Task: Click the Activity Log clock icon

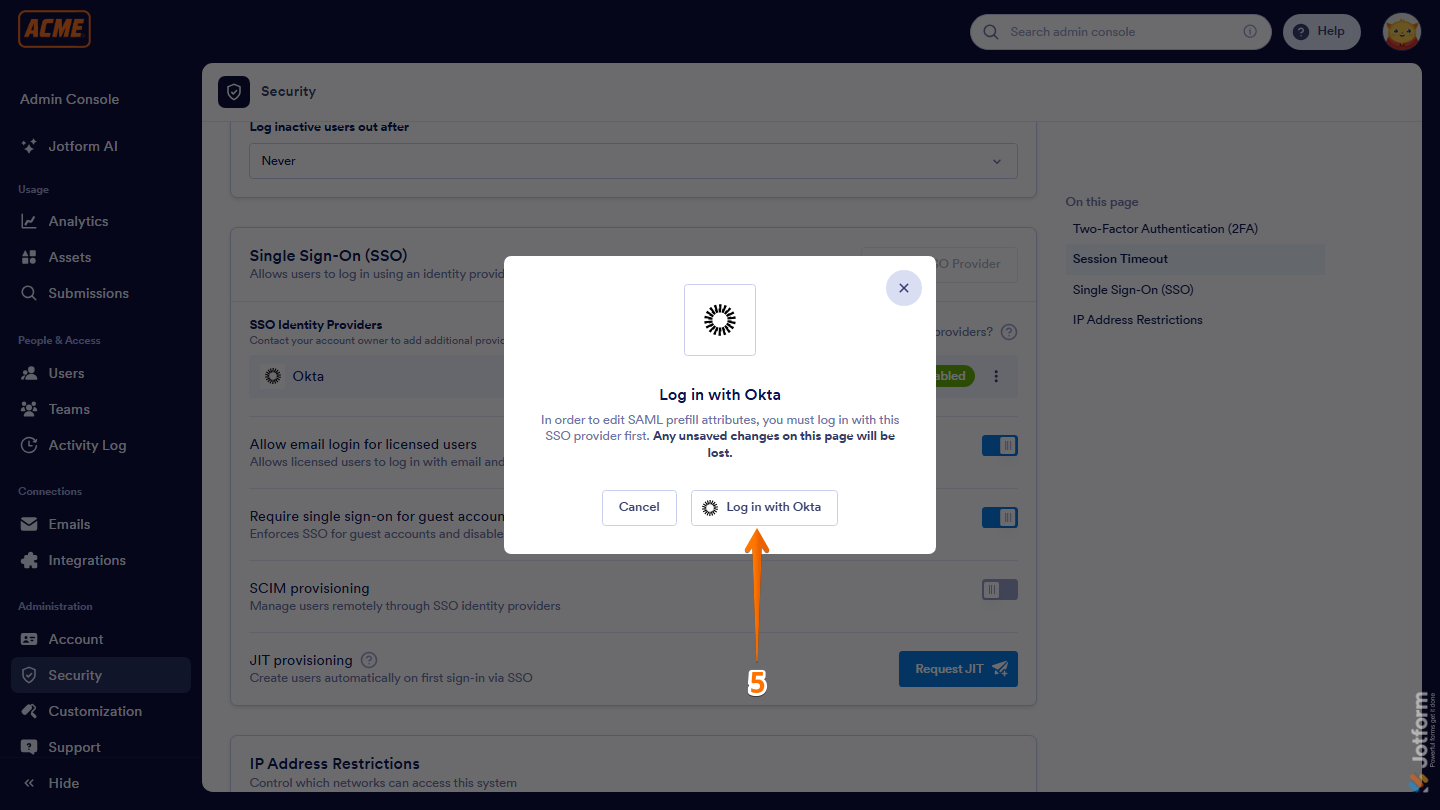Action: (x=29, y=445)
